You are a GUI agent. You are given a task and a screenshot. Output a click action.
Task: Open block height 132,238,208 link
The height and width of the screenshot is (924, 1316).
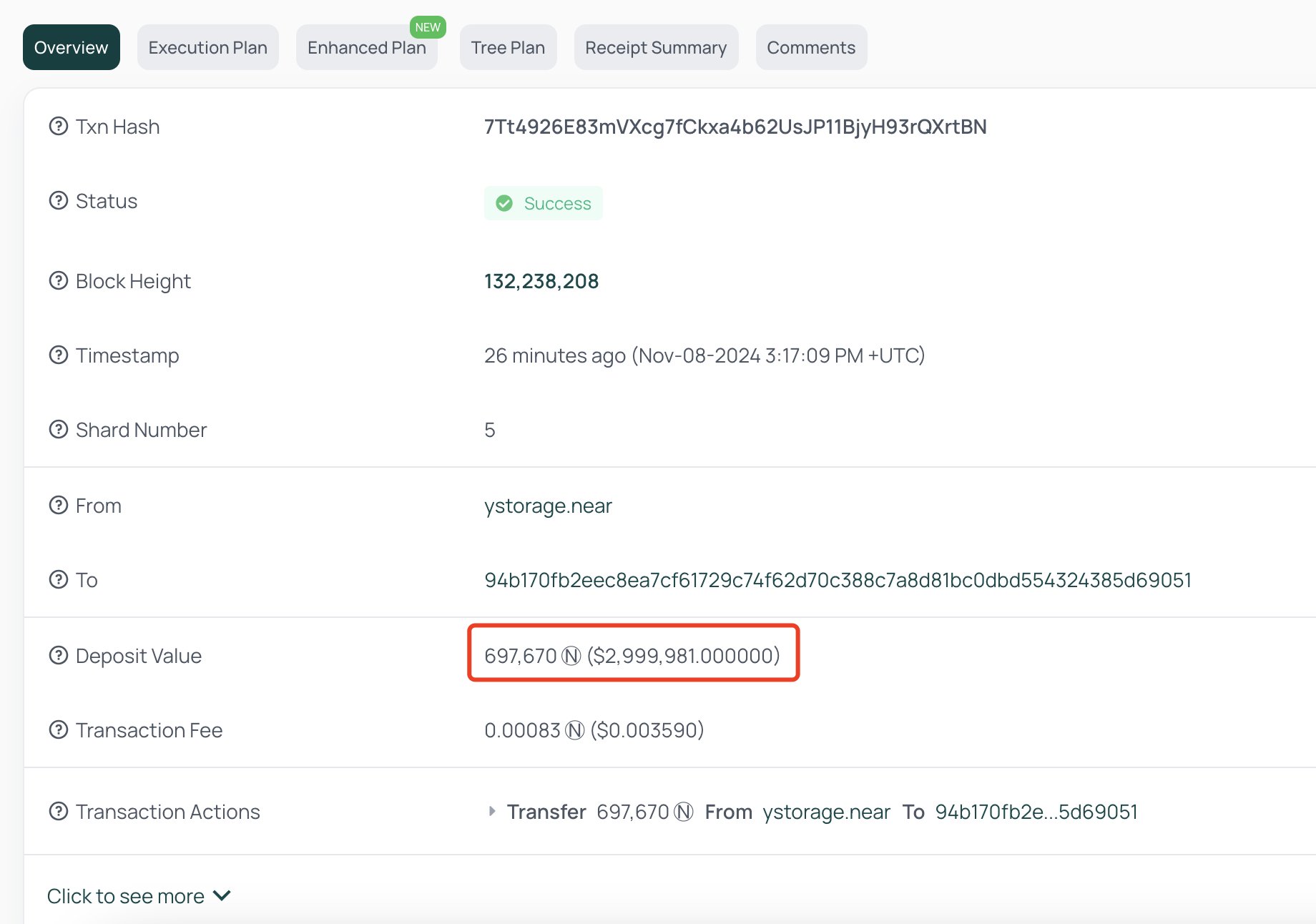541,281
